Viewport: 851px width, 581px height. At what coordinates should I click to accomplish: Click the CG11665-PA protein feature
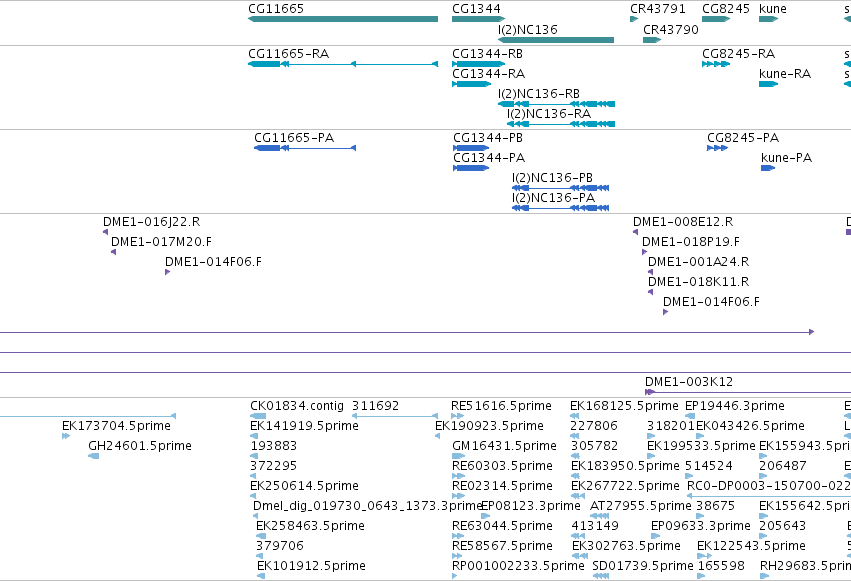pos(305,148)
